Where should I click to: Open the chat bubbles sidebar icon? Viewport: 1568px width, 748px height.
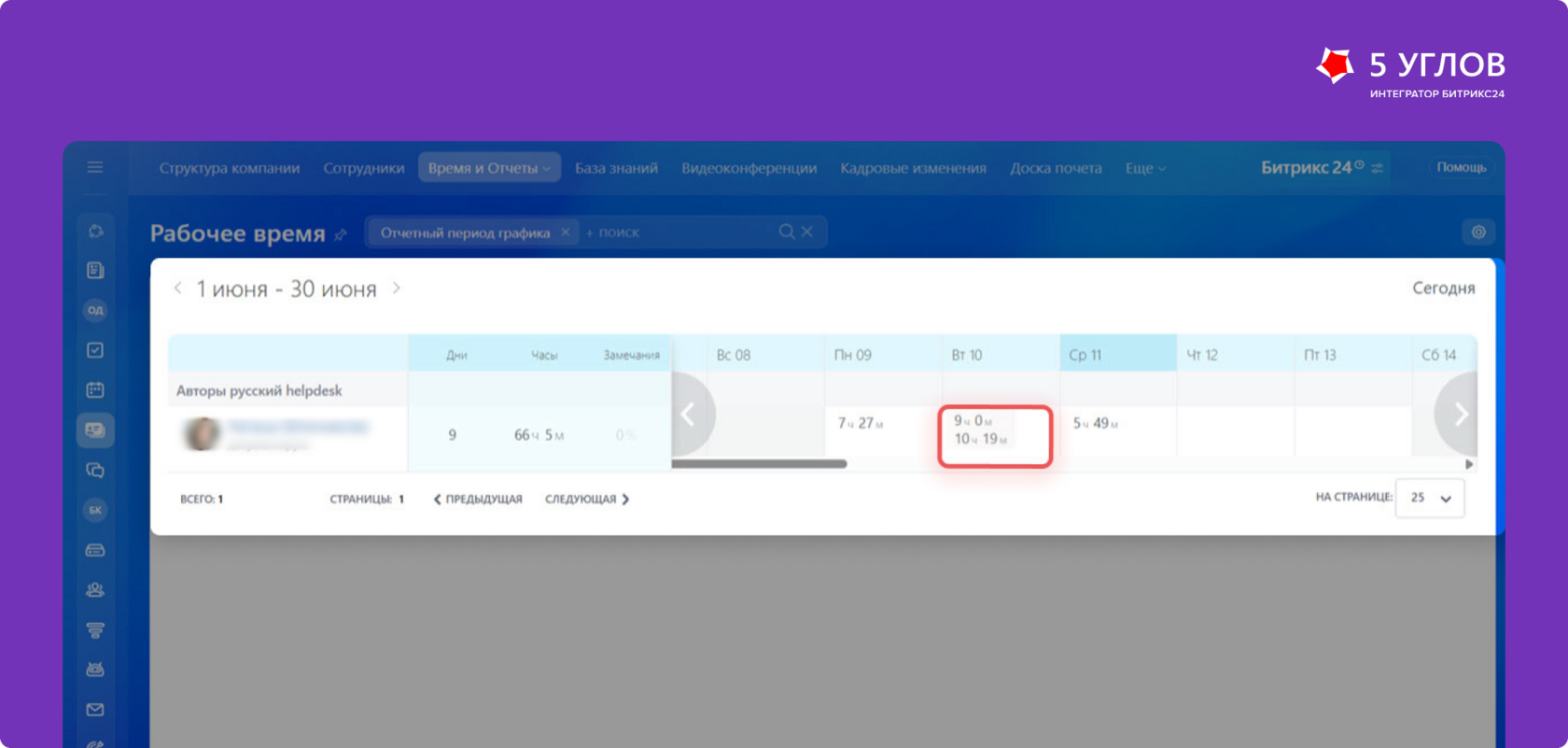(x=95, y=470)
